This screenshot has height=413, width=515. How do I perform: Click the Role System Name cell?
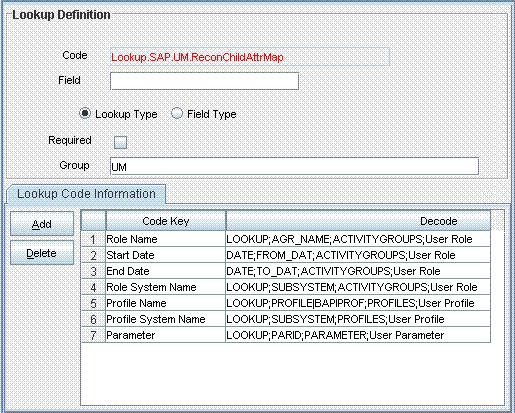[x=166, y=287]
